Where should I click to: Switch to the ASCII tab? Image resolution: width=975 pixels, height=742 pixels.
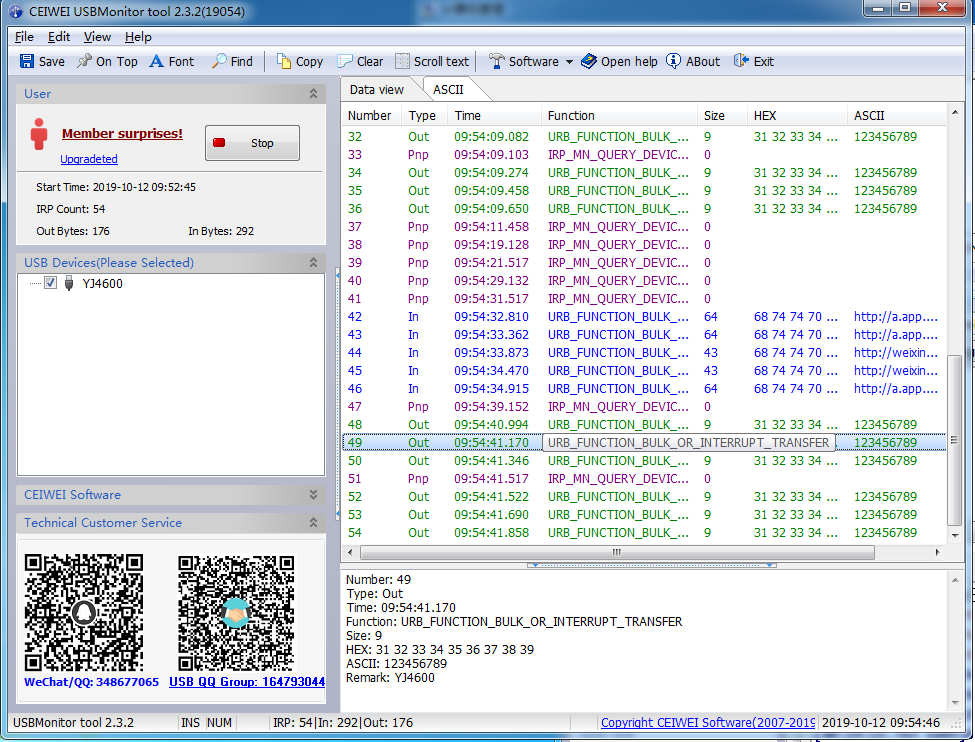(x=448, y=90)
